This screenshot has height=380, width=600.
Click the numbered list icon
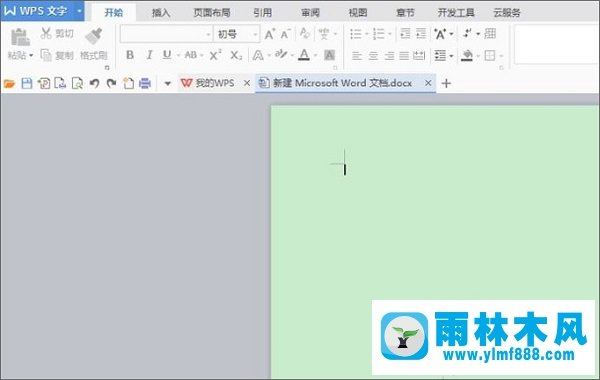(x=378, y=34)
